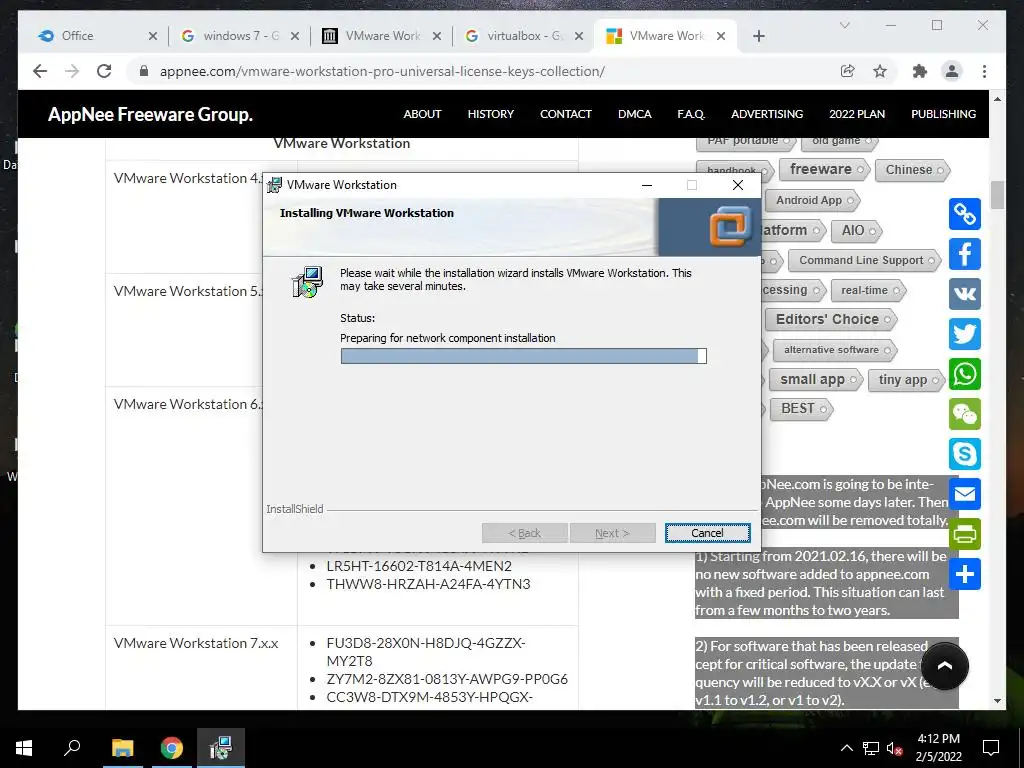The height and width of the screenshot is (768, 1024).
Task: Open a new browser tab
Action: click(758, 36)
